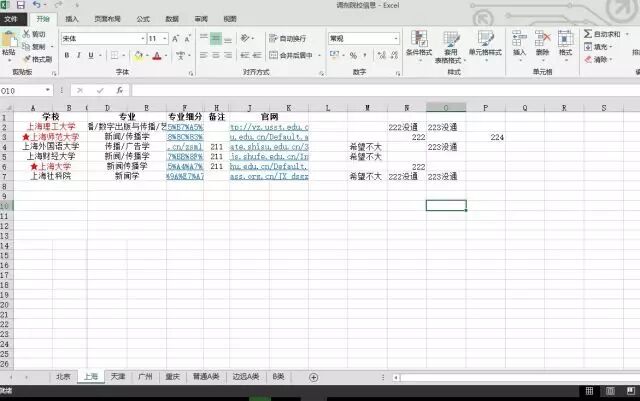Apply percent style number format
The image size is (640, 401).
[353, 55]
